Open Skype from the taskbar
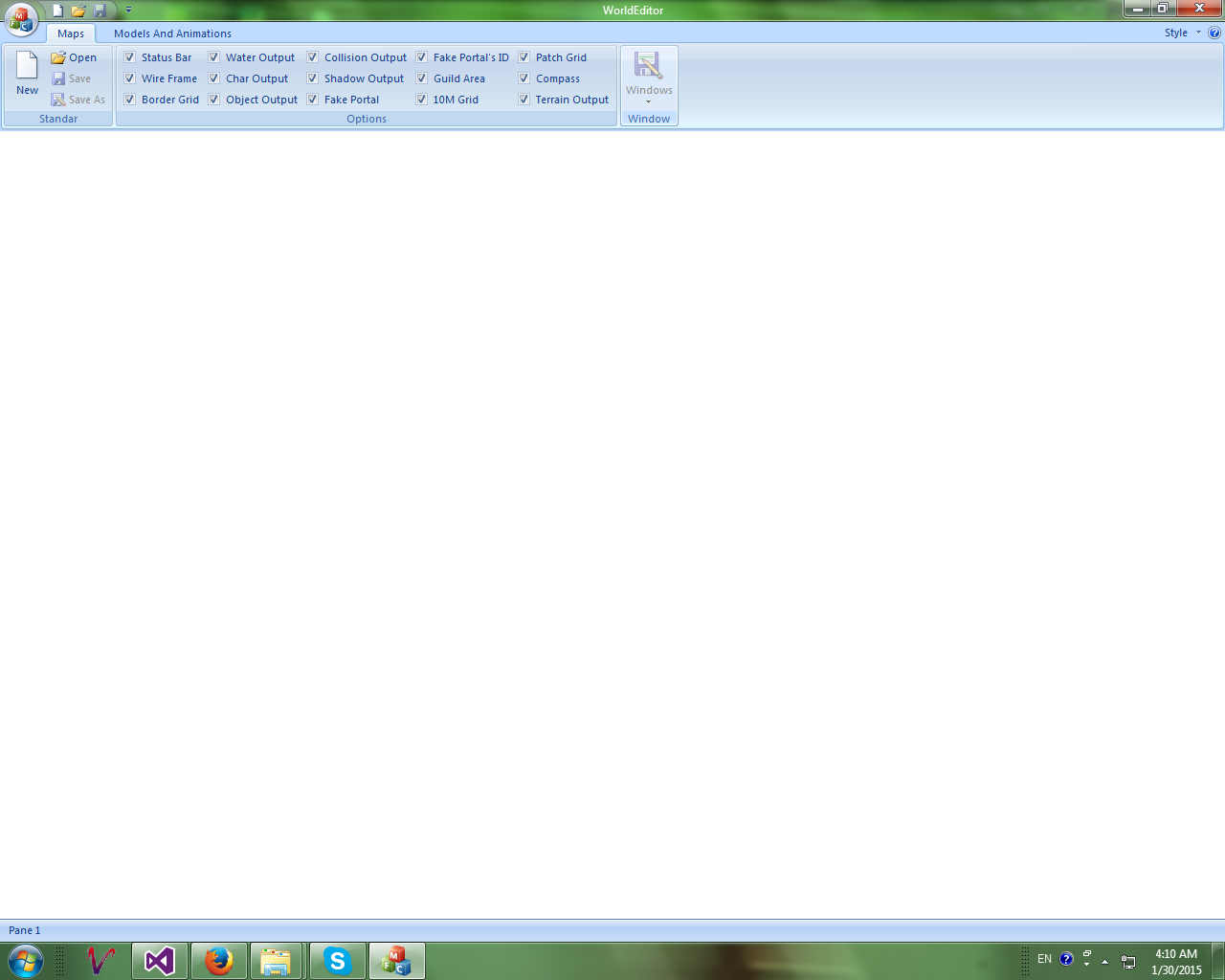 [x=337, y=961]
